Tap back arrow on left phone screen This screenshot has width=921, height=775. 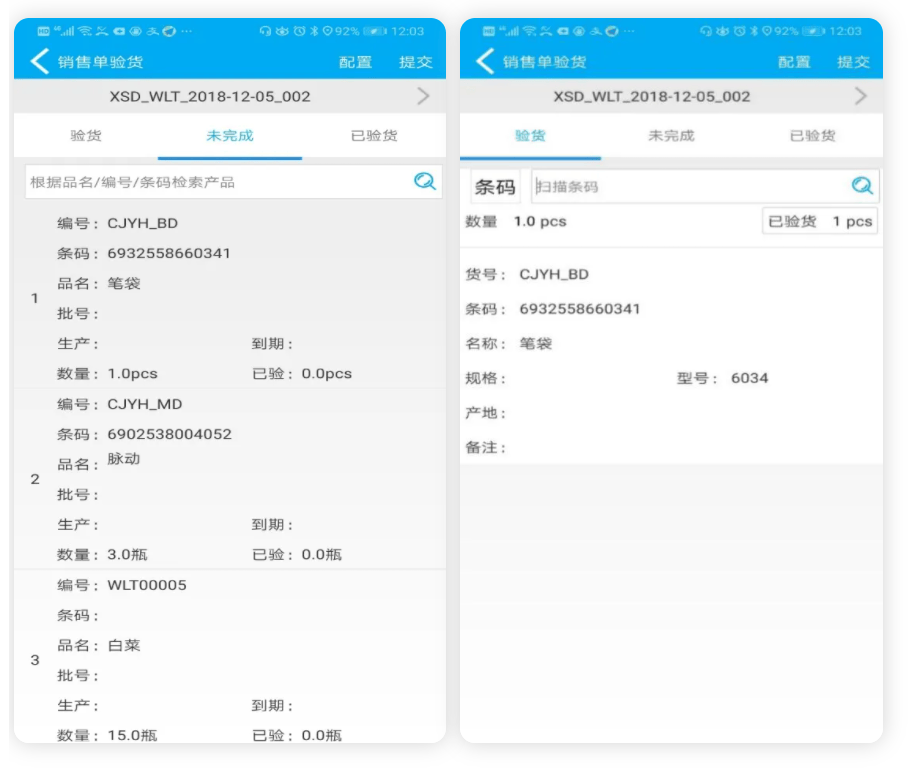pos(39,62)
